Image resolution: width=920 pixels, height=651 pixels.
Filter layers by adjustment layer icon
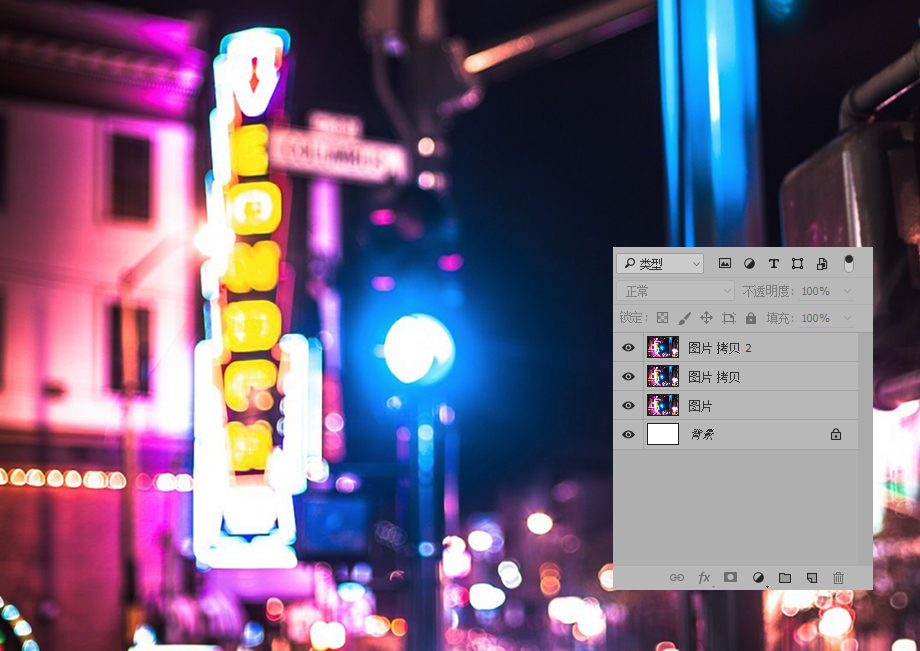pos(749,264)
